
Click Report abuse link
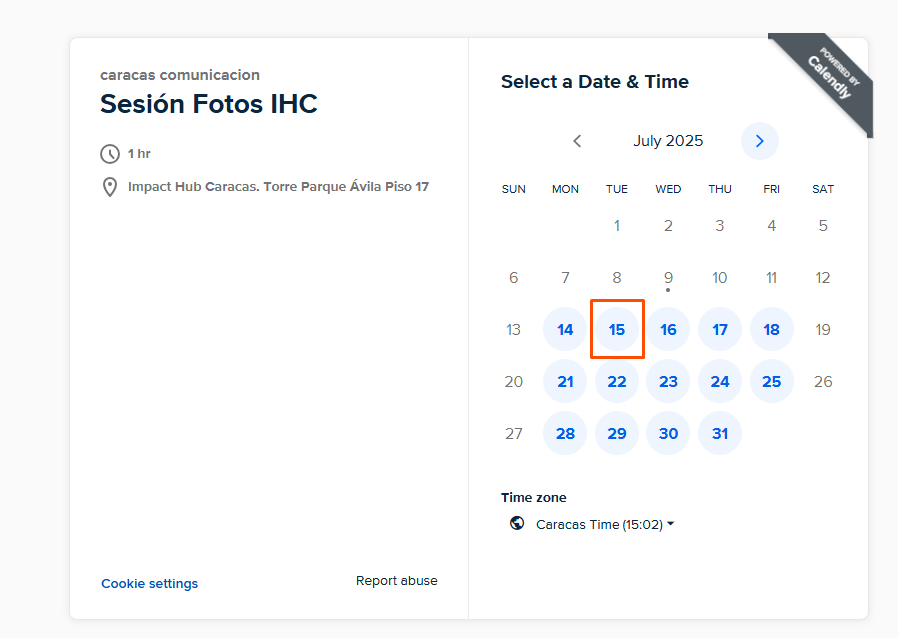tap(396, 581)
